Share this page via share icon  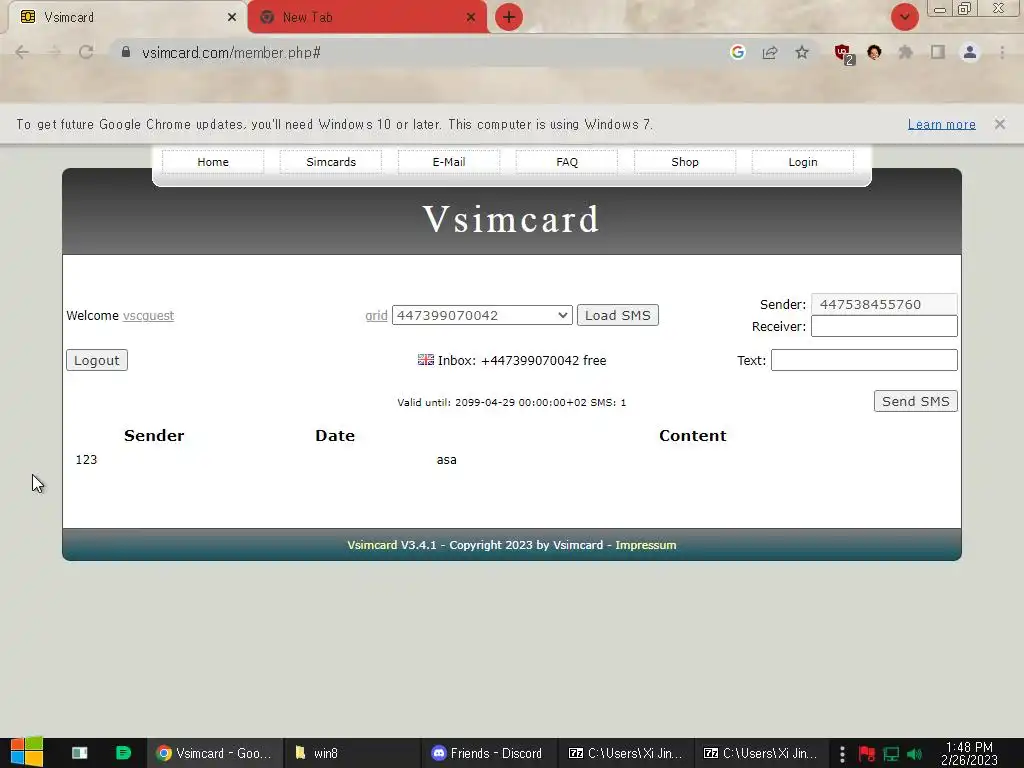click(770, 52)
